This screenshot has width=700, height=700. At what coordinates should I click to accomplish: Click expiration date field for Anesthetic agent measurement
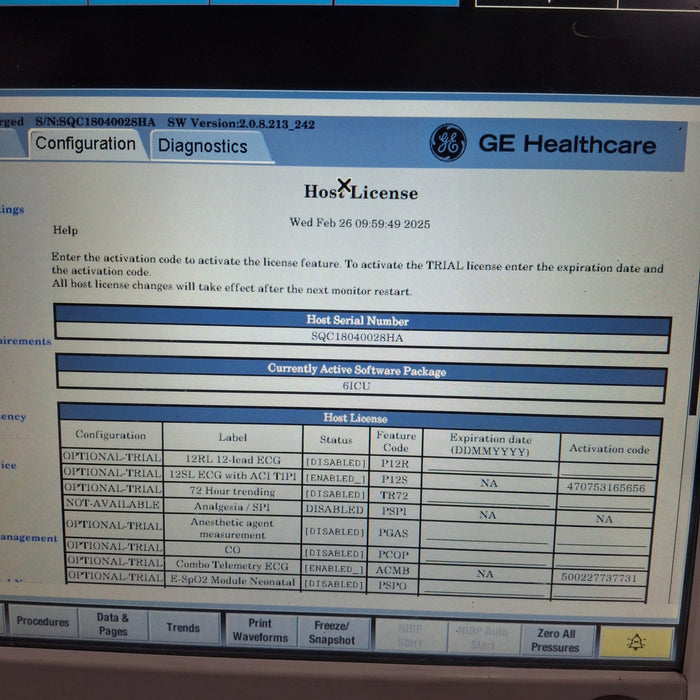[x=490, y=534]
